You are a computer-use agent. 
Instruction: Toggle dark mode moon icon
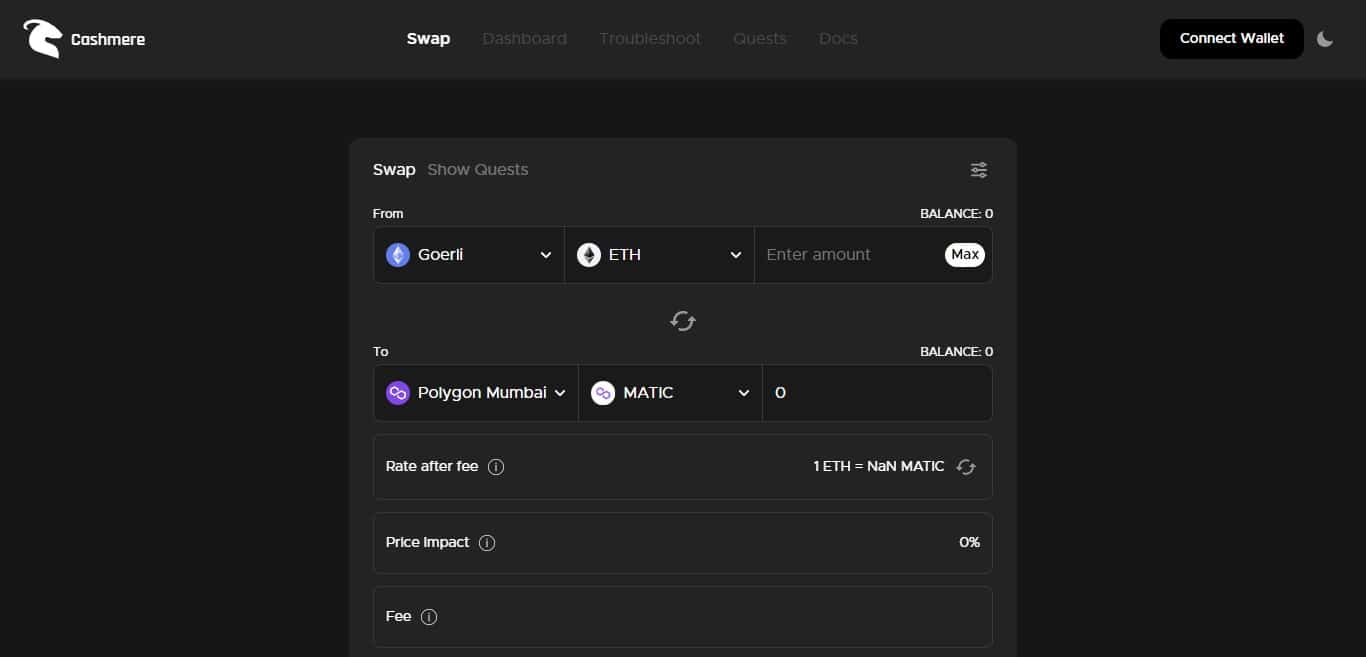pos(1325,39)
